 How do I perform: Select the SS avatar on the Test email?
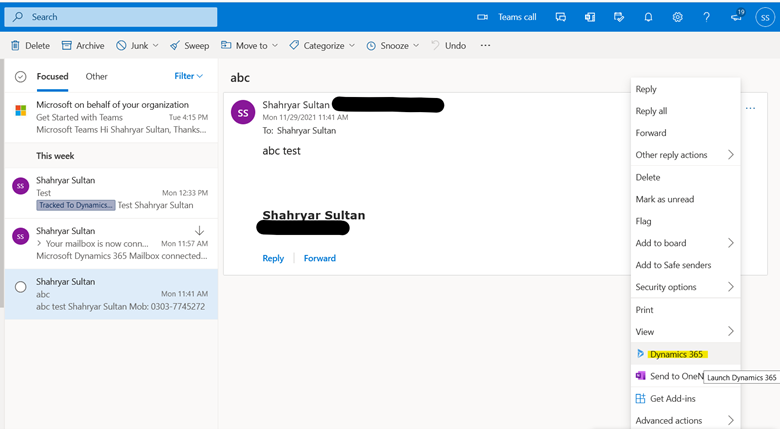tap(20, 186)
